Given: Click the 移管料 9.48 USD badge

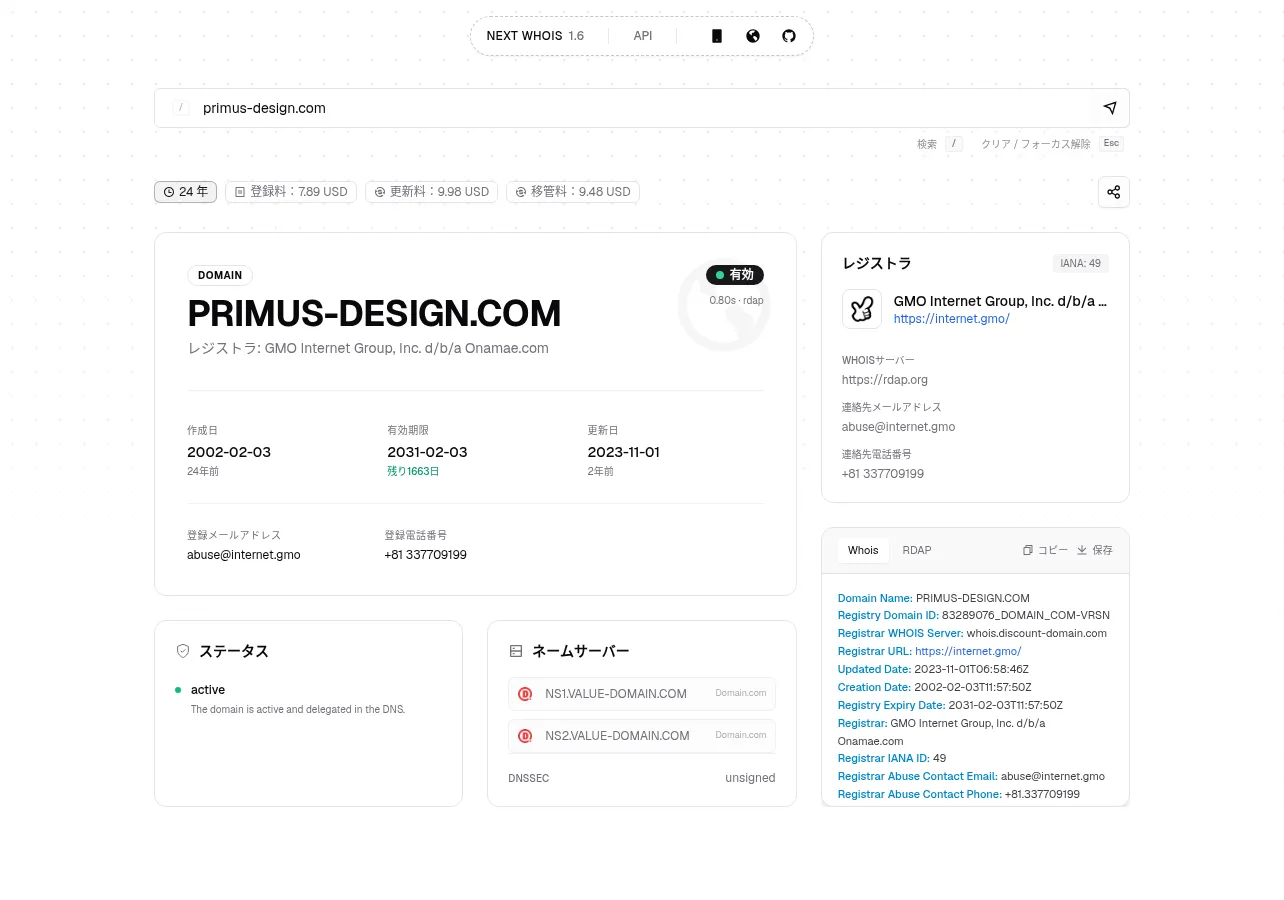Looking at the screenshot, I should (x=573, y=192).
